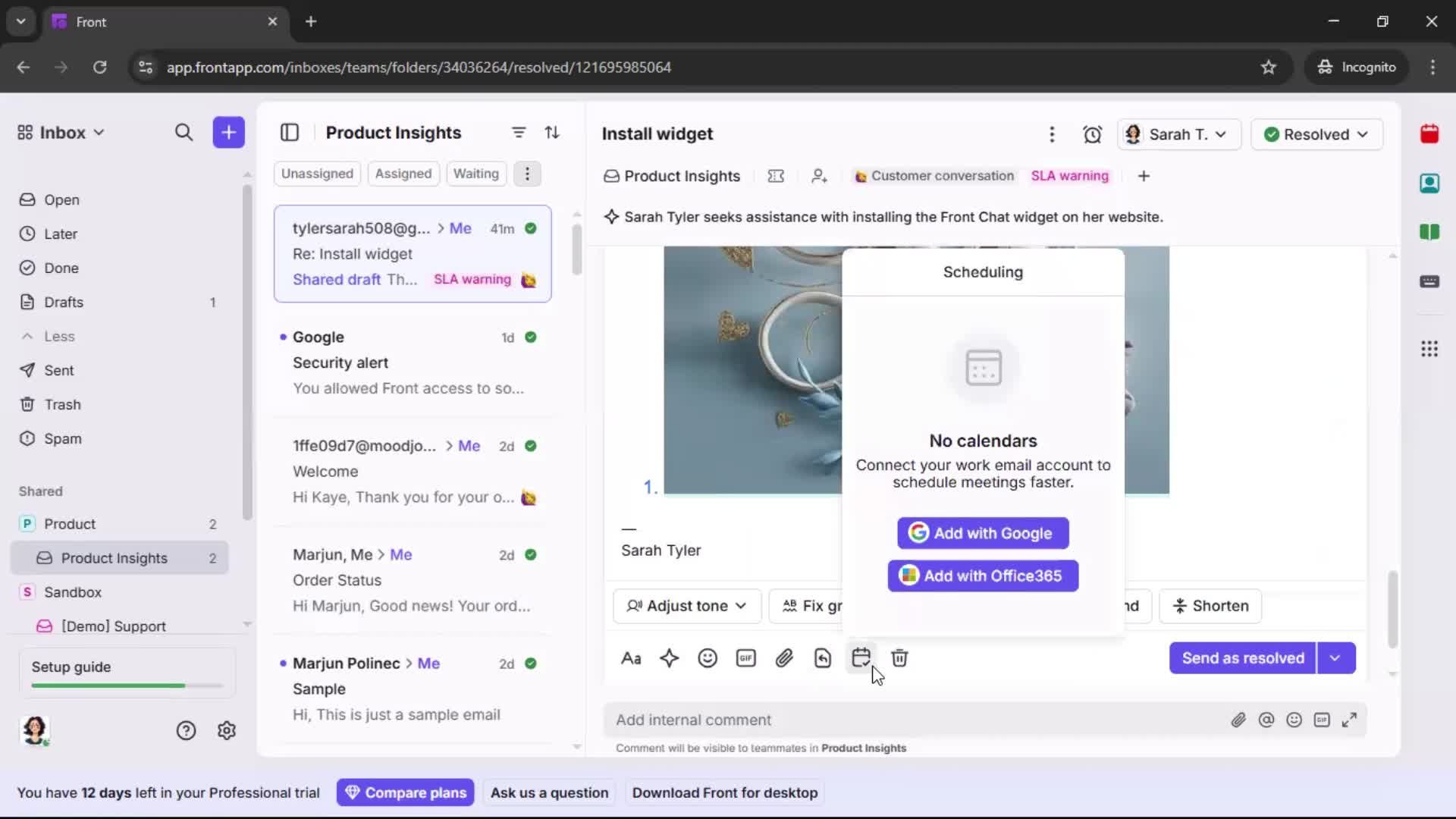The width and height of the screenshot is (1456, 819).
Task: Open search with the magnifying glass icon
Action: (x=184, y=132)
